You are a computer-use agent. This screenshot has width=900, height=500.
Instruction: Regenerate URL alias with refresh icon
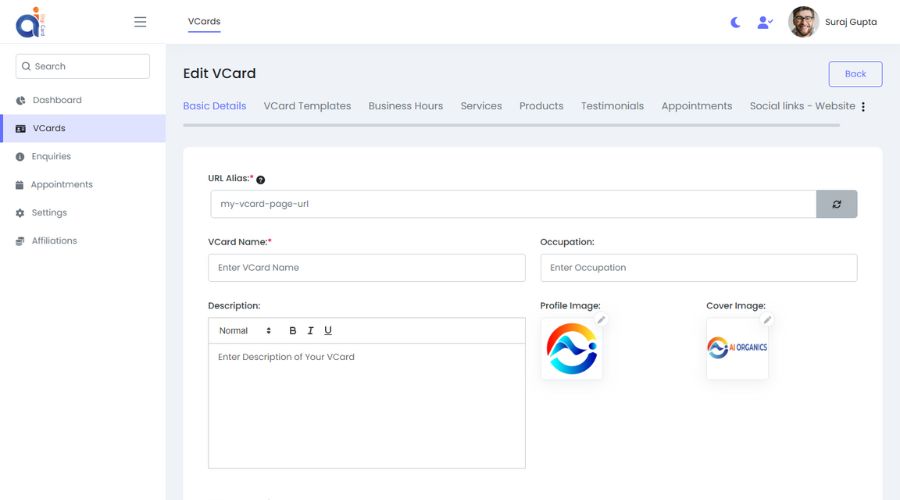[x=836, y=204]
